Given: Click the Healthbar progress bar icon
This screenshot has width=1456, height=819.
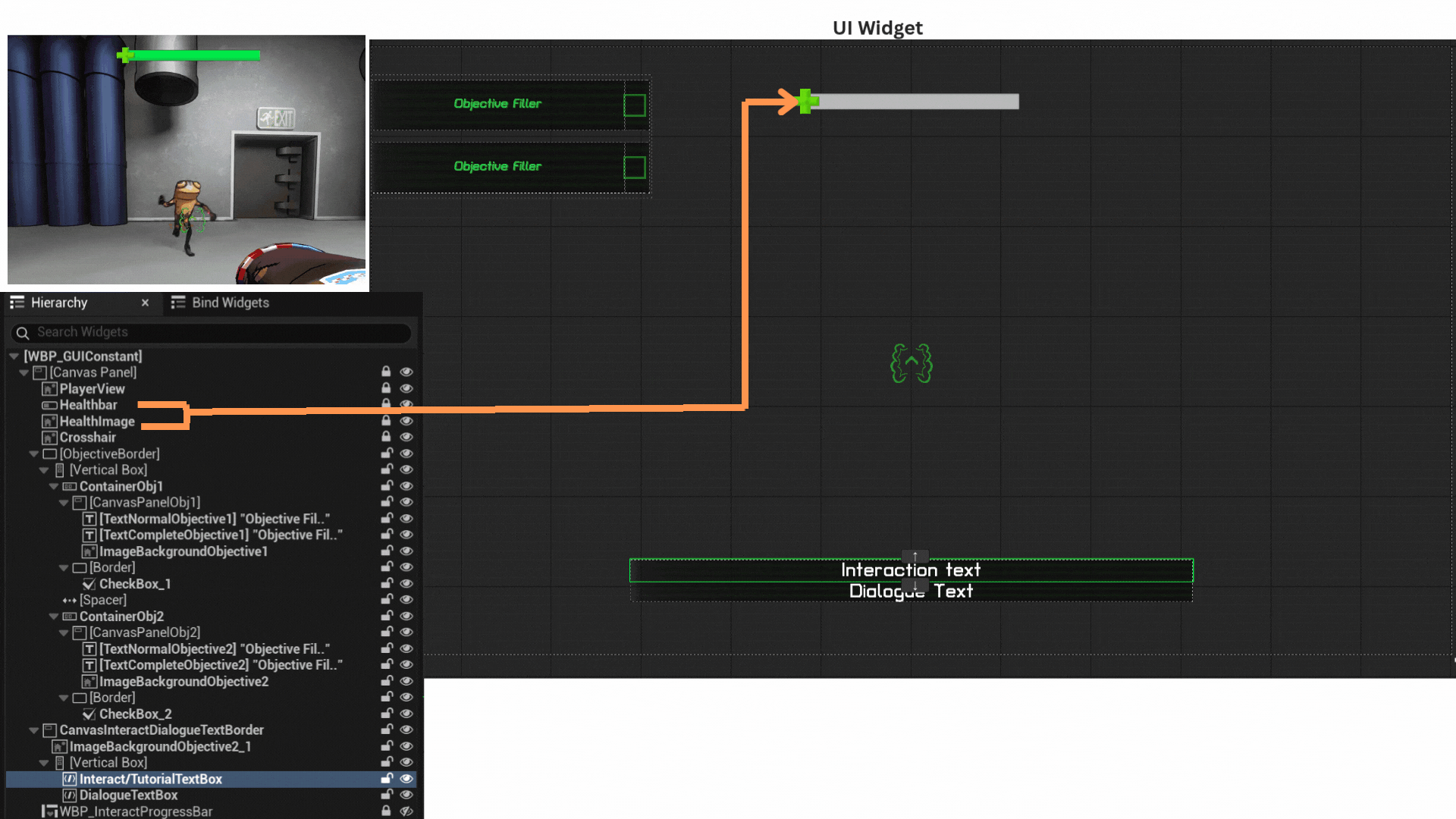Looking at the screenshot, I should (x=49, y=405).
